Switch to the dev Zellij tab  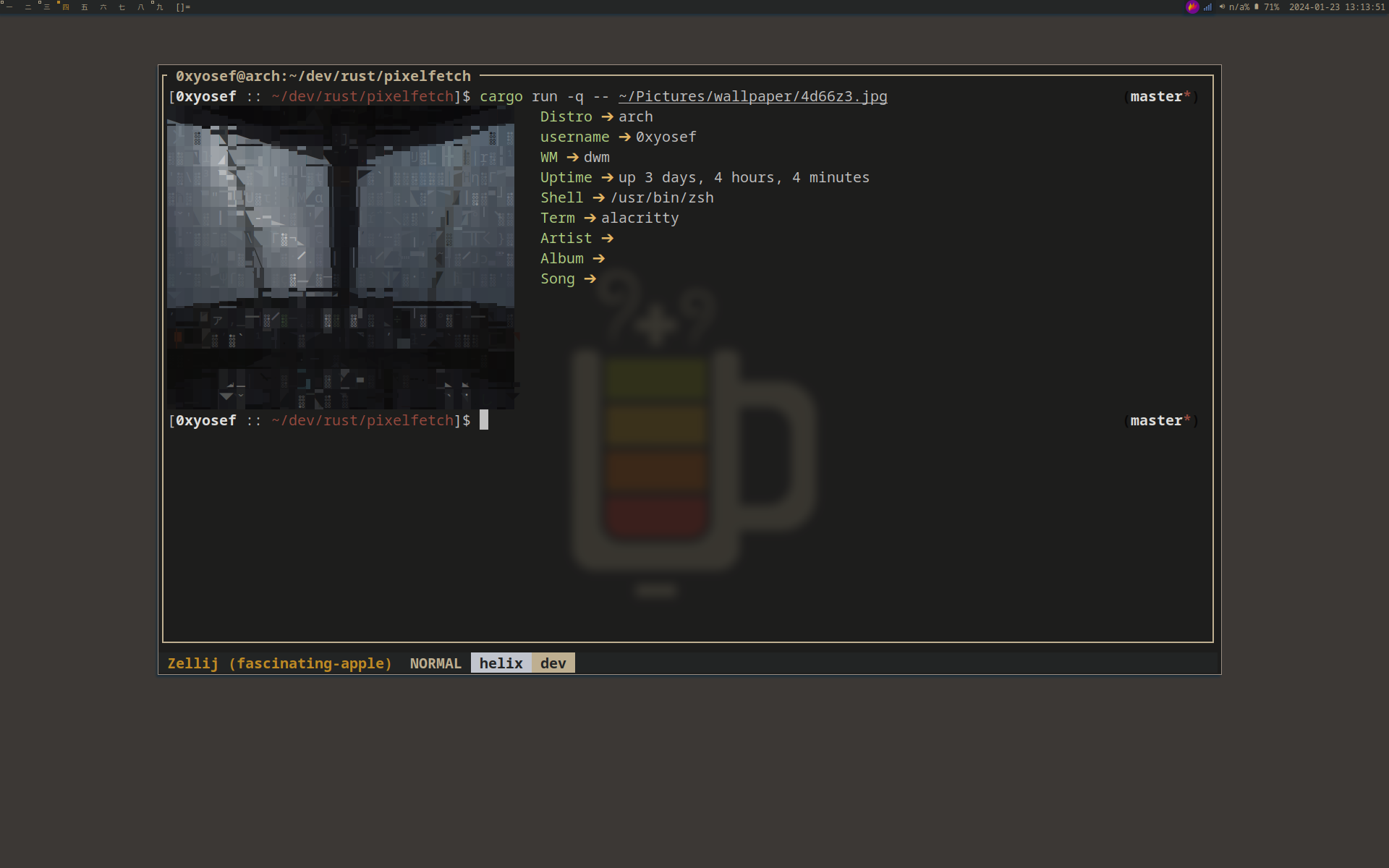click(553, 663)
